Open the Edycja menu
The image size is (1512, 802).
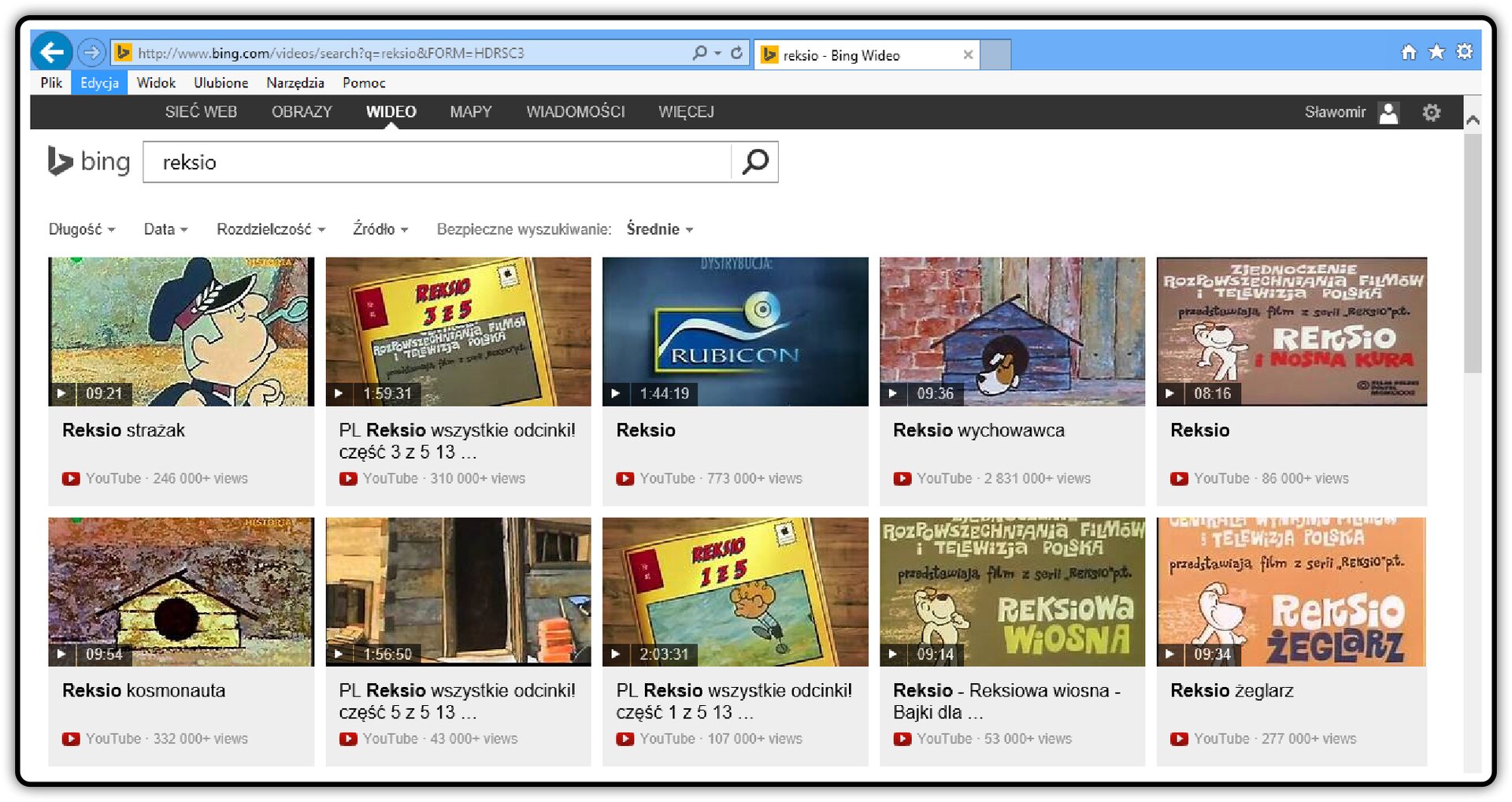(x=99, y=83)
